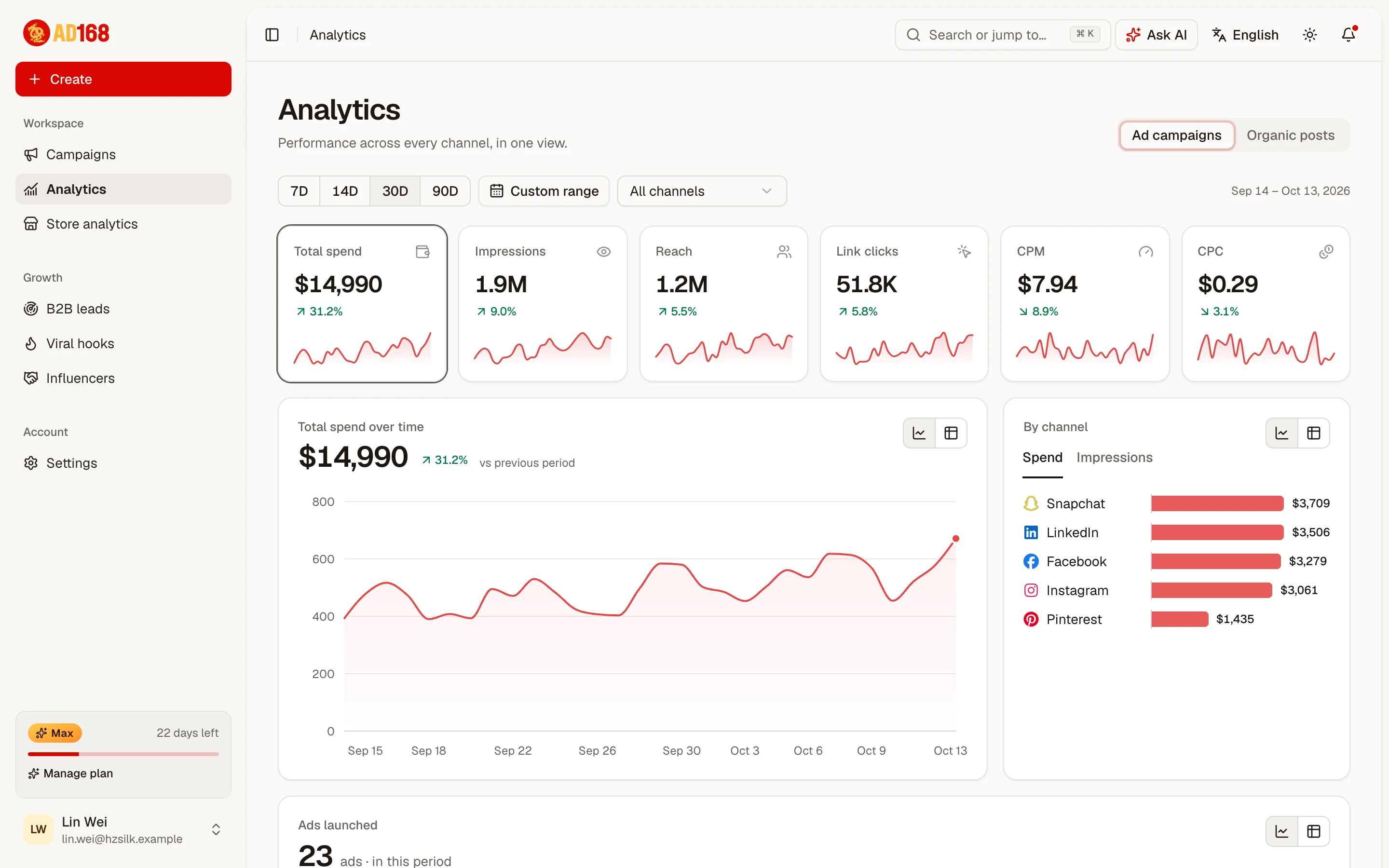
Task: Focus the Search or jump to field
Action: click(x=1002, y=35)
